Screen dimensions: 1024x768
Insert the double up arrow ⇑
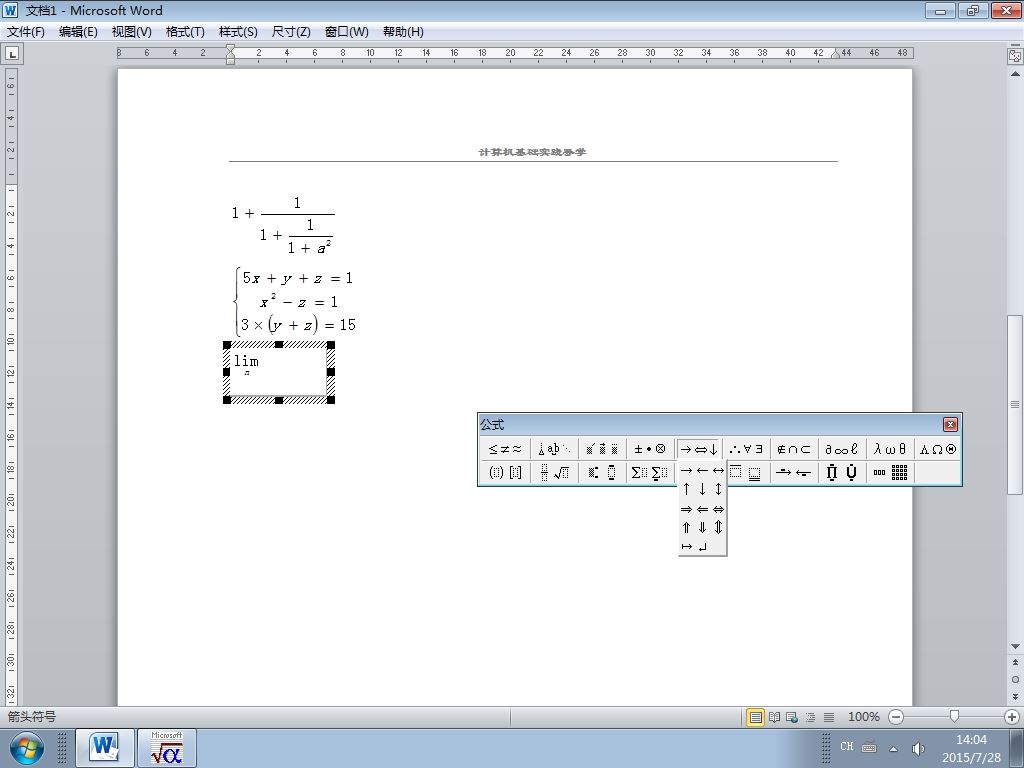[686, 528]
